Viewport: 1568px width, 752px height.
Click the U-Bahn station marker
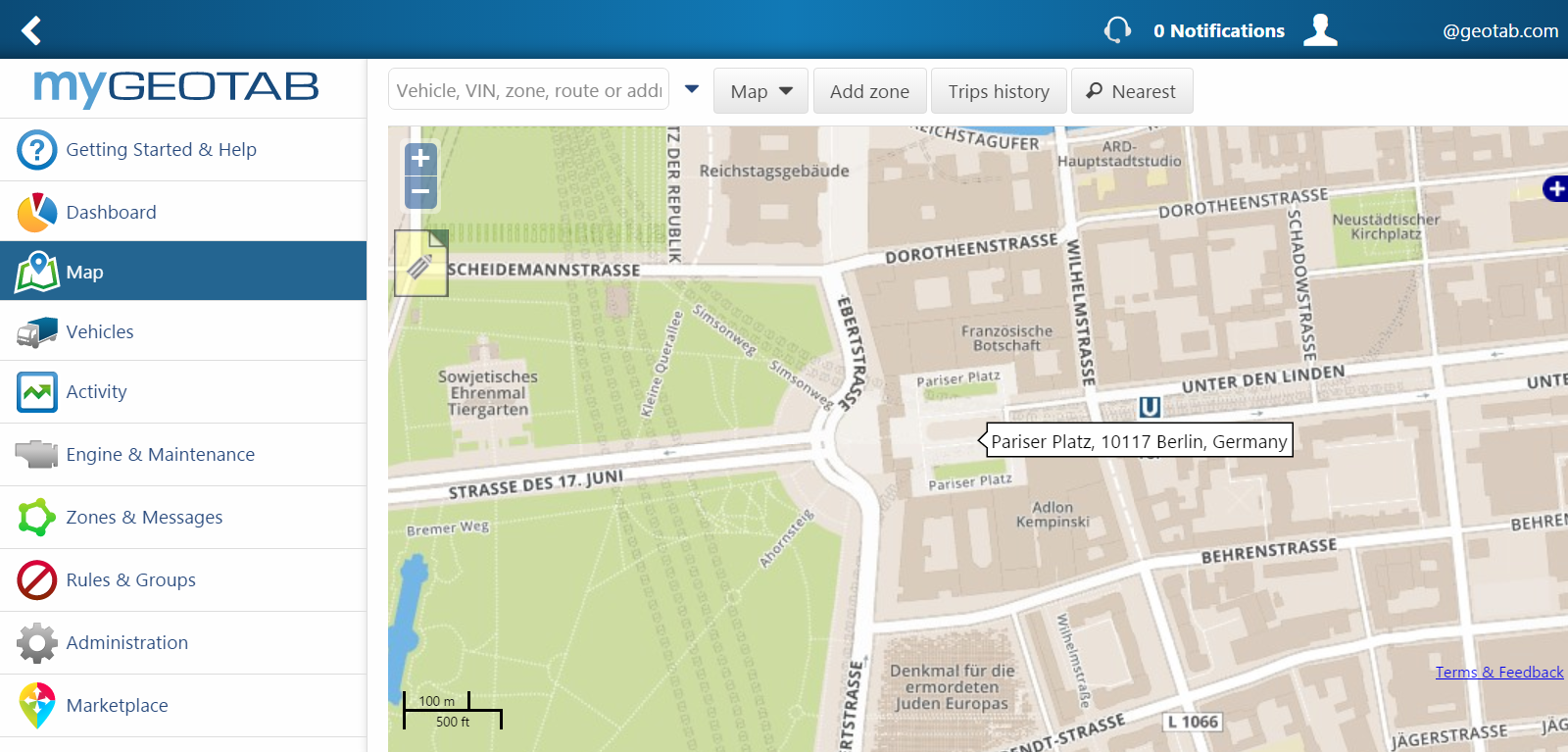pos(1150,406)
